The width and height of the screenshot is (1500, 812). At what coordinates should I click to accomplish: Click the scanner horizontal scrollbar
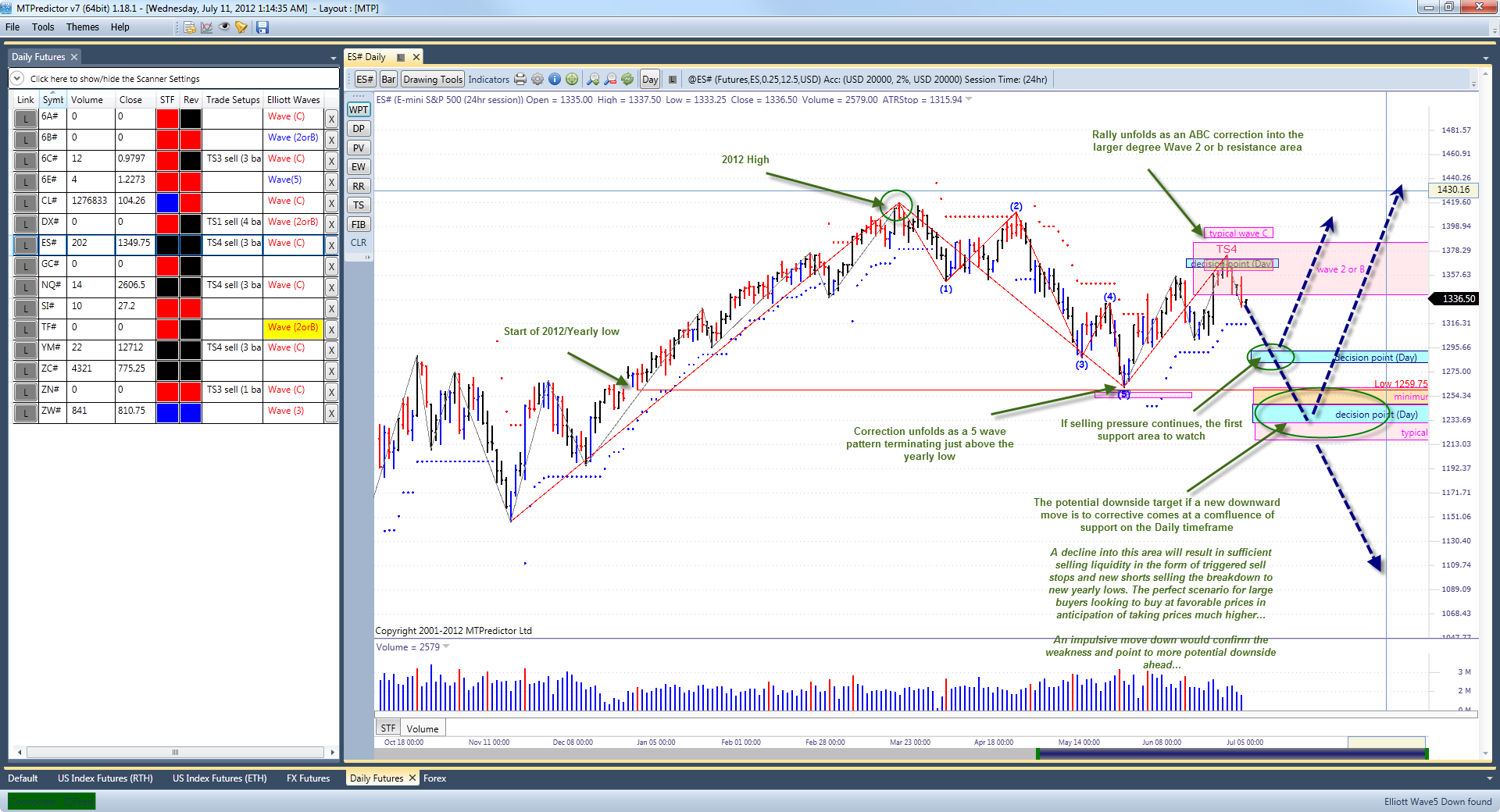point(176,753)
